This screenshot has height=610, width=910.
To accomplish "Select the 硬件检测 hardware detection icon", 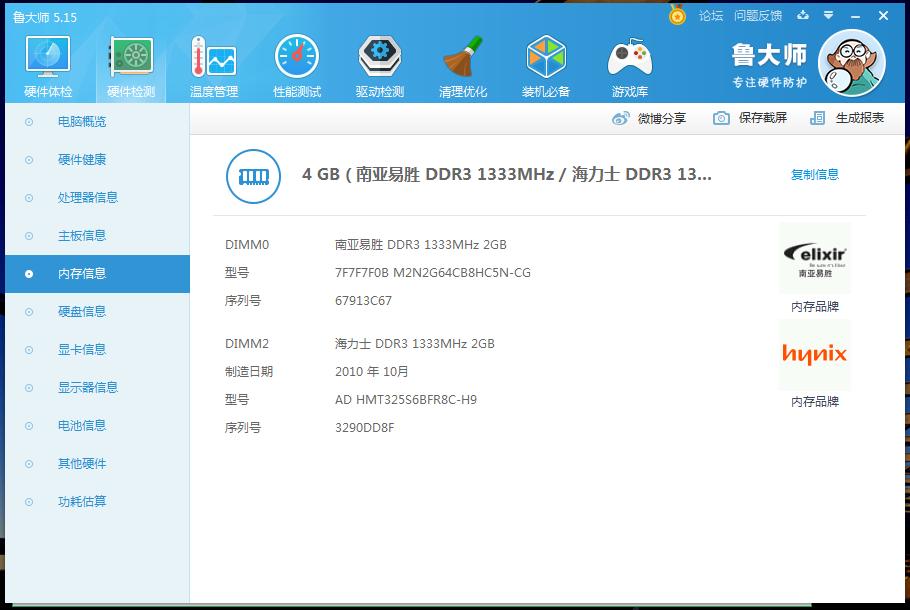I will pyautogui.click(x=130, y=63).
